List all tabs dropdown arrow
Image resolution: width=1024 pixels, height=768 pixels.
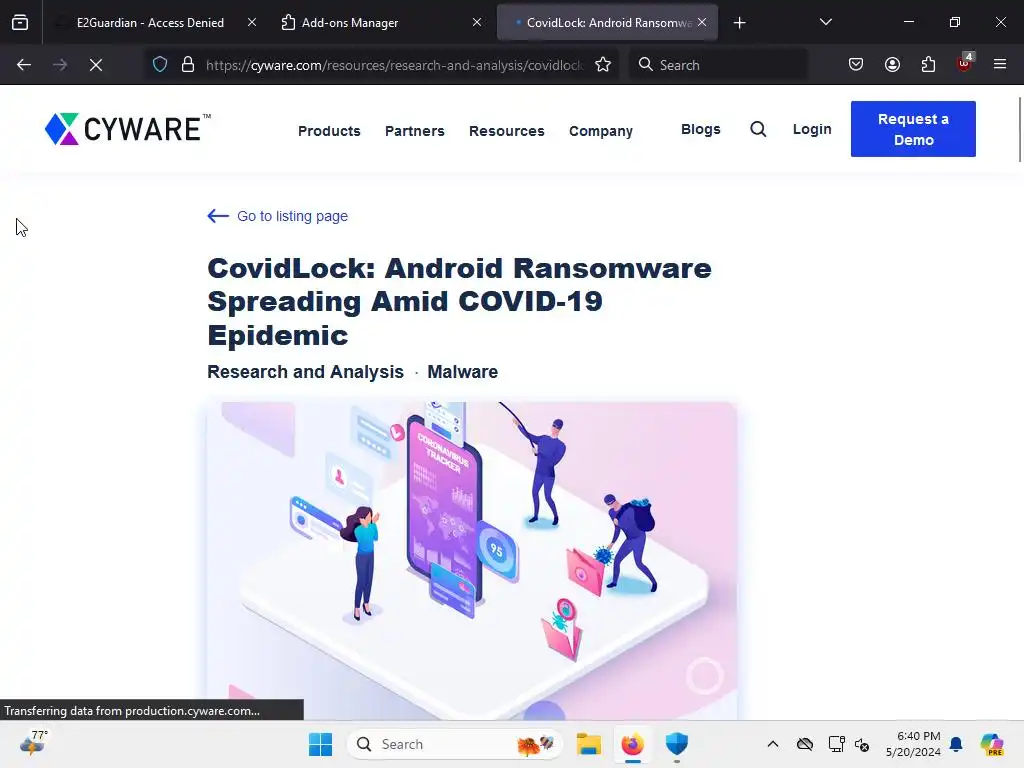825,22
